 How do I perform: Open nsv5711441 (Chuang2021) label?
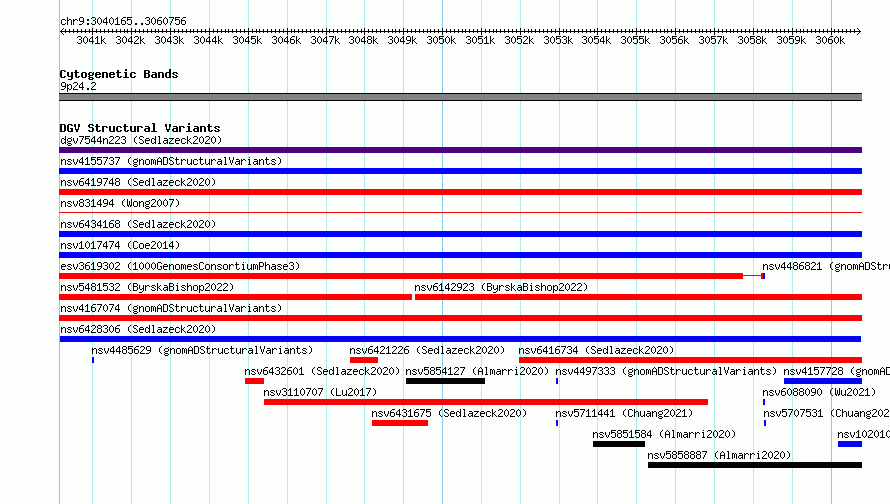[x=624, y=413]
